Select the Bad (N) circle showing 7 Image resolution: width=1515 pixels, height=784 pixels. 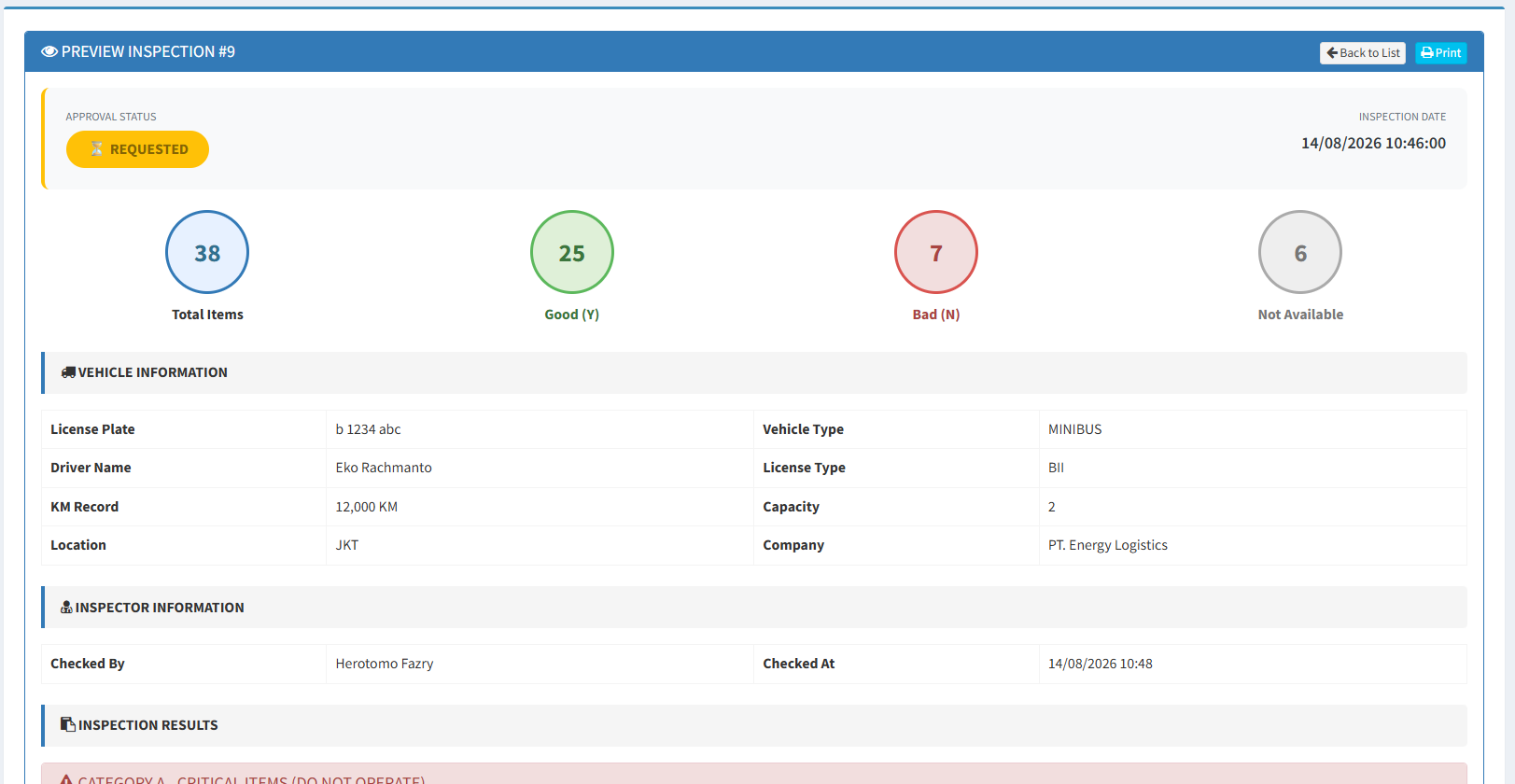coord(936,252)
